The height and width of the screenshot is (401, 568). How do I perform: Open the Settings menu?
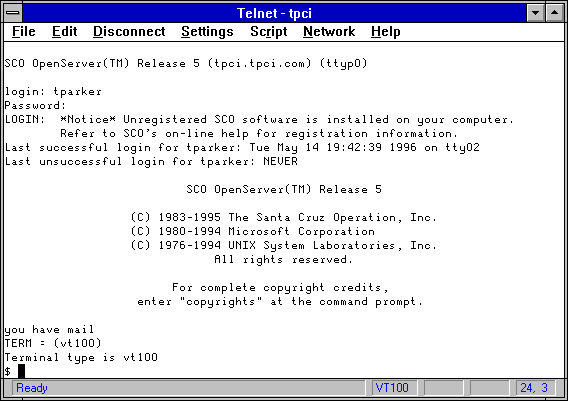tap(207, 32)
